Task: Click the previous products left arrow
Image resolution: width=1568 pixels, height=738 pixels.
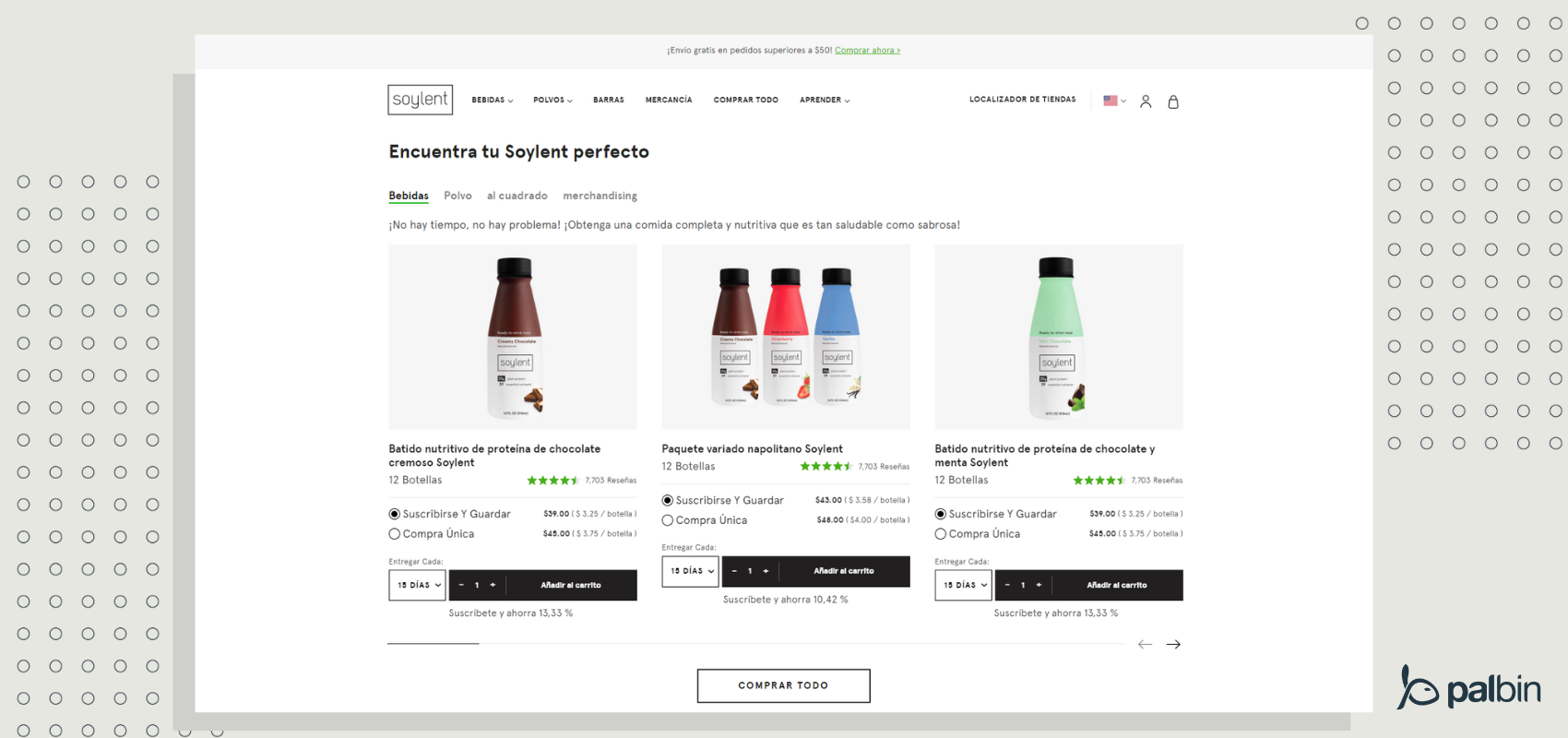Action: tap(1145, 644)
